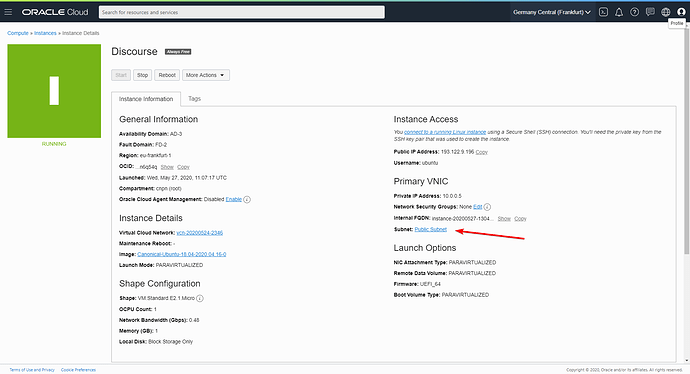
Task: Click the Always Free badge
Action: (178, 52)
